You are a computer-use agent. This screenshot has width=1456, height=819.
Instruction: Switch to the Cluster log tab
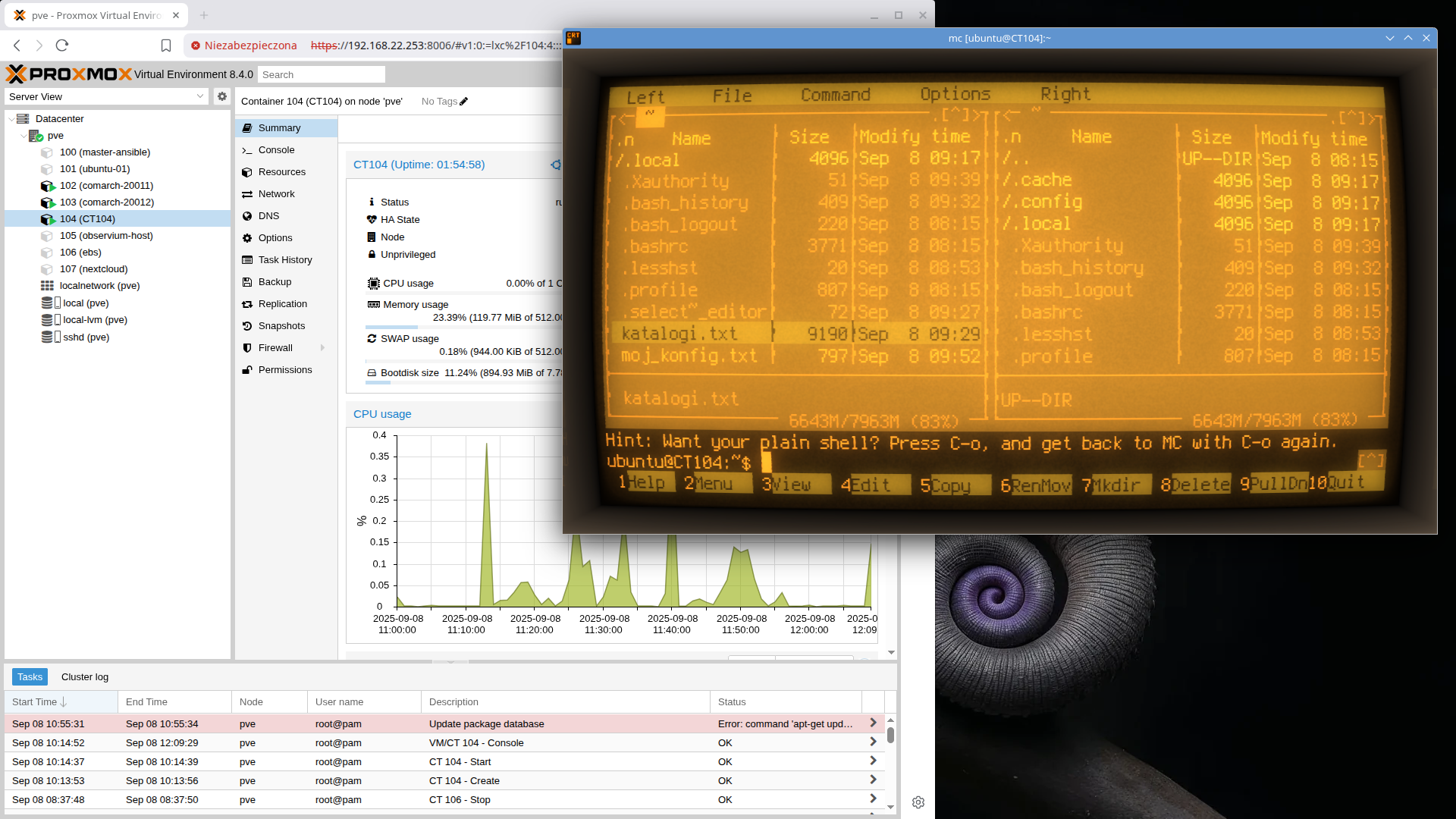85,677
